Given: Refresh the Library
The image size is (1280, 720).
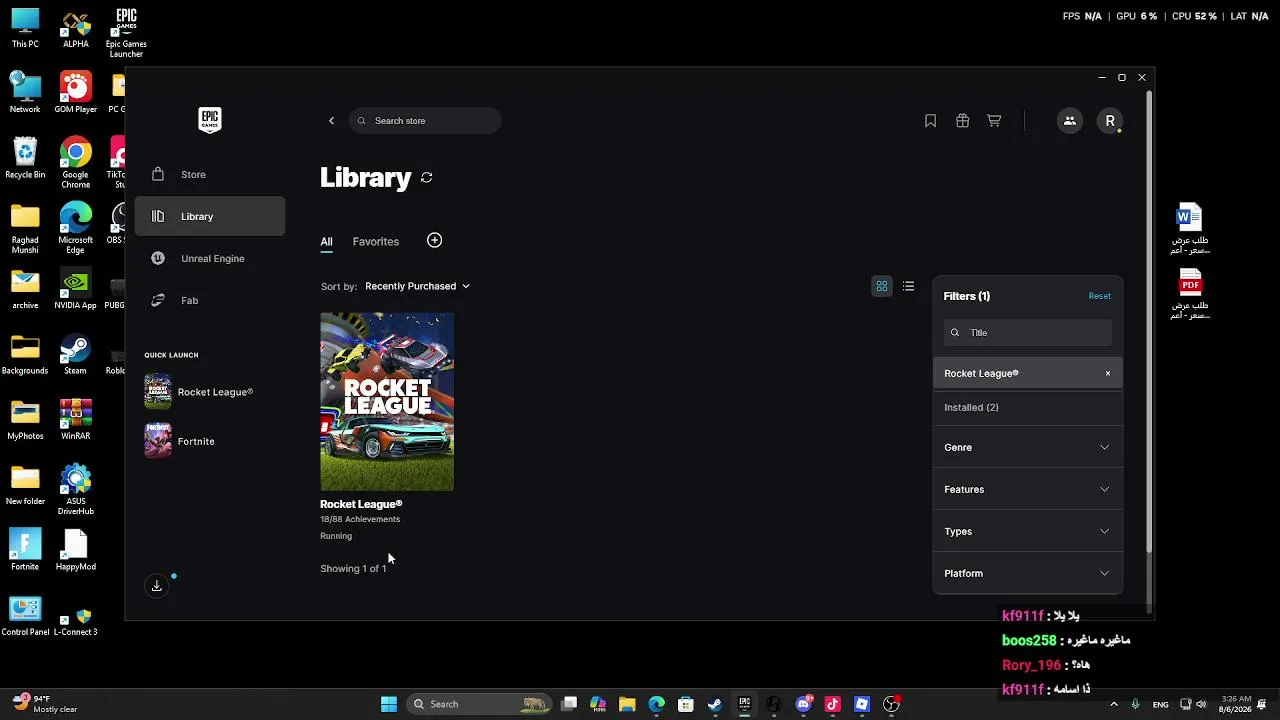Looking at the screenshot, I should click(x=427, y=177).
